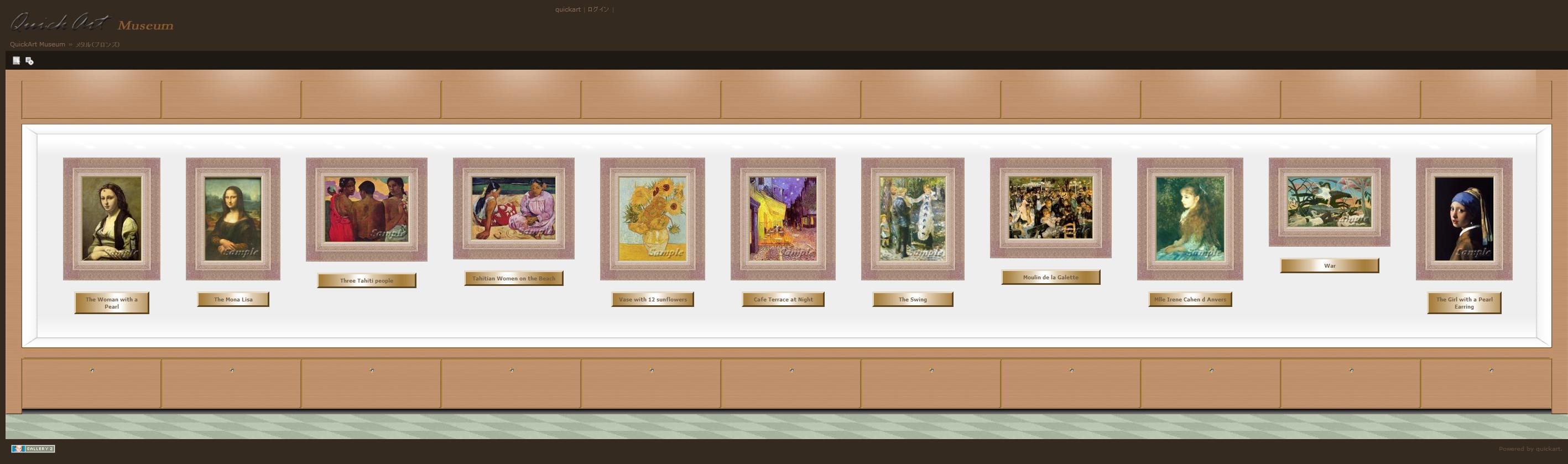The width and height of the screenshot is (1568, 464).
Task: Click the second toolbar icon with arrow badge
Action: tap(29, 60)
